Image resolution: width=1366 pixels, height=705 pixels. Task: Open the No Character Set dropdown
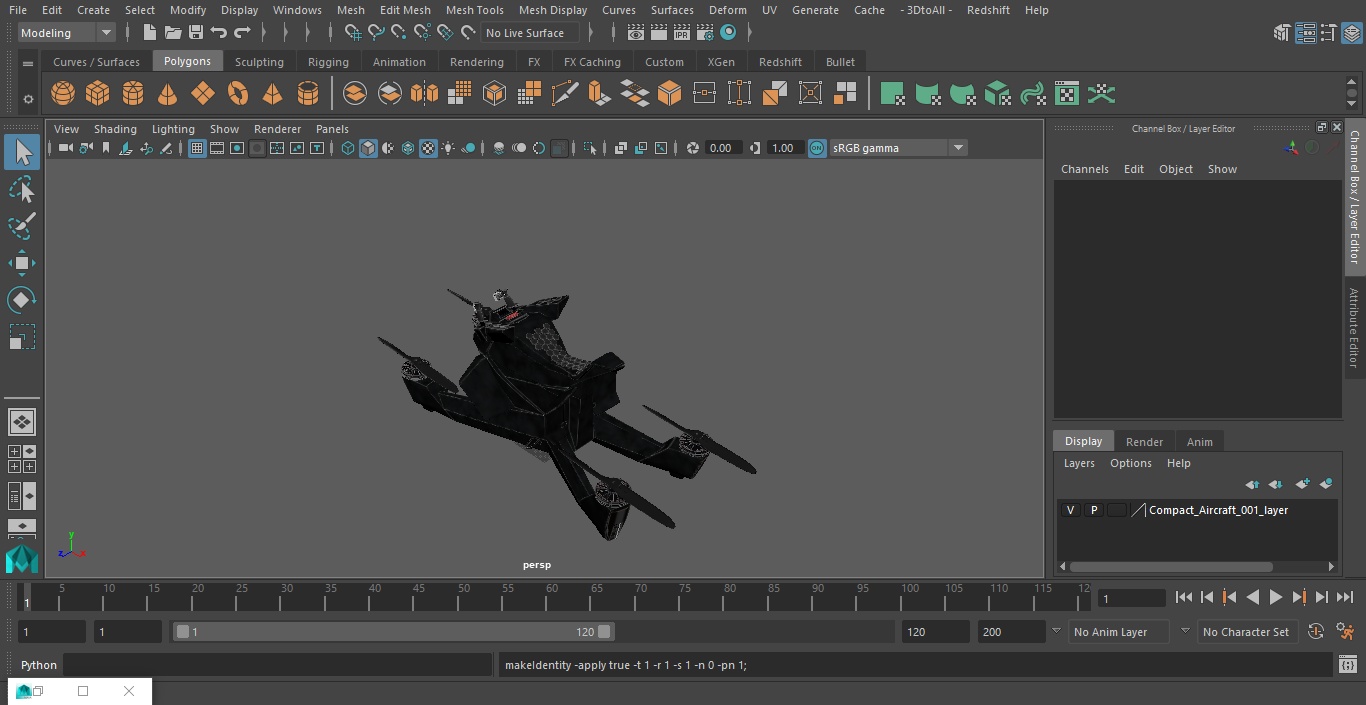pos(1248,632)
